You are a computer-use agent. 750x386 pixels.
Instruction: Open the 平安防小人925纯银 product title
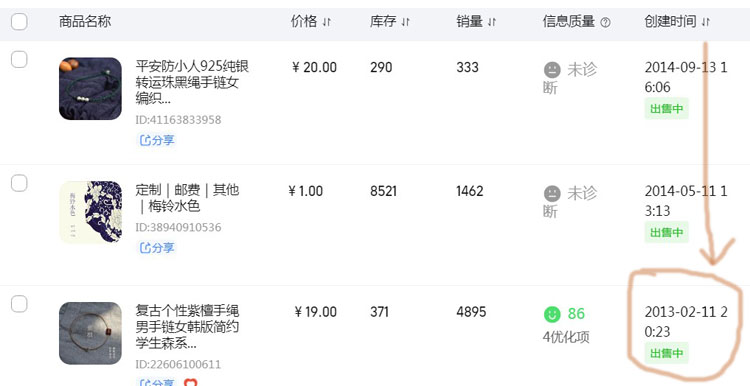[x=192, y=82]
